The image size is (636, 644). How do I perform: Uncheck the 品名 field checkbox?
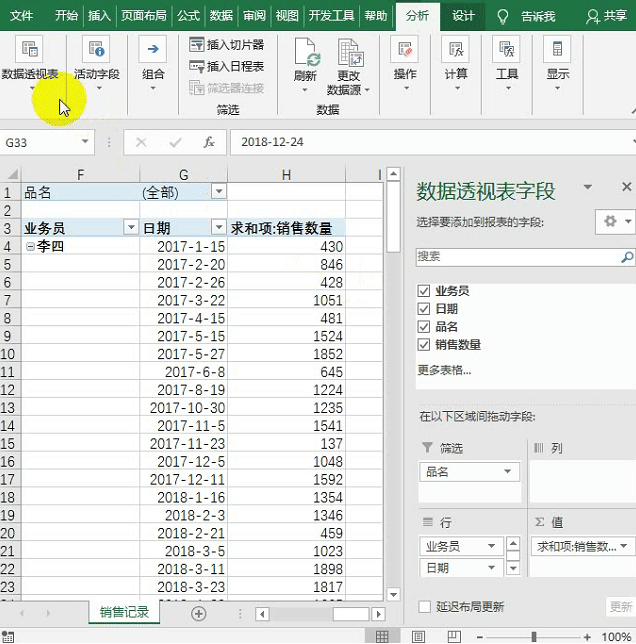[424, 327]
